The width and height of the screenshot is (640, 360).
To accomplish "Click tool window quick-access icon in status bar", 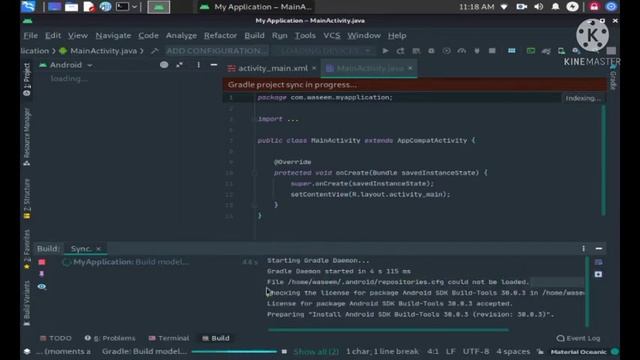I will coord(27,351).
